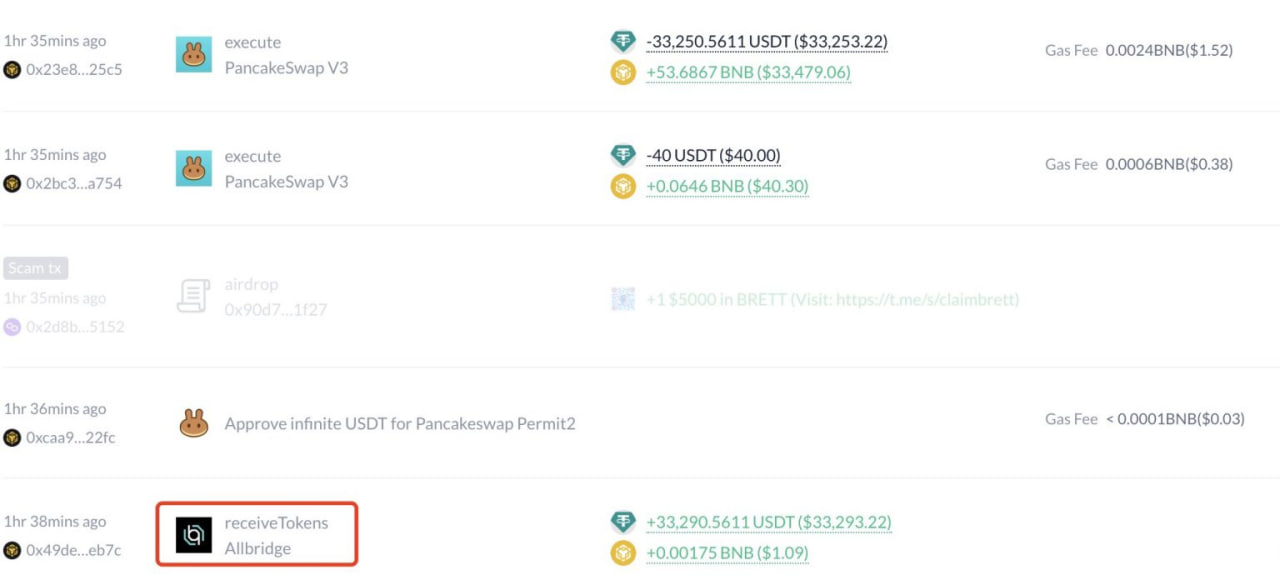Click pancake icon beside Approve infinite USDT
This screenshot has width=1280, height=585.
[194, 424]
